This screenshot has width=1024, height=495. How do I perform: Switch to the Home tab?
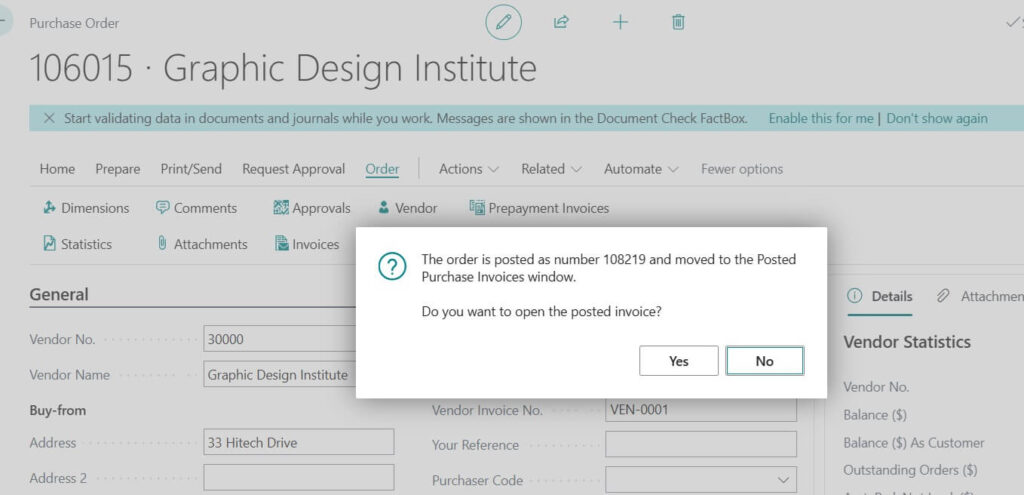click(x=57, y=169)
